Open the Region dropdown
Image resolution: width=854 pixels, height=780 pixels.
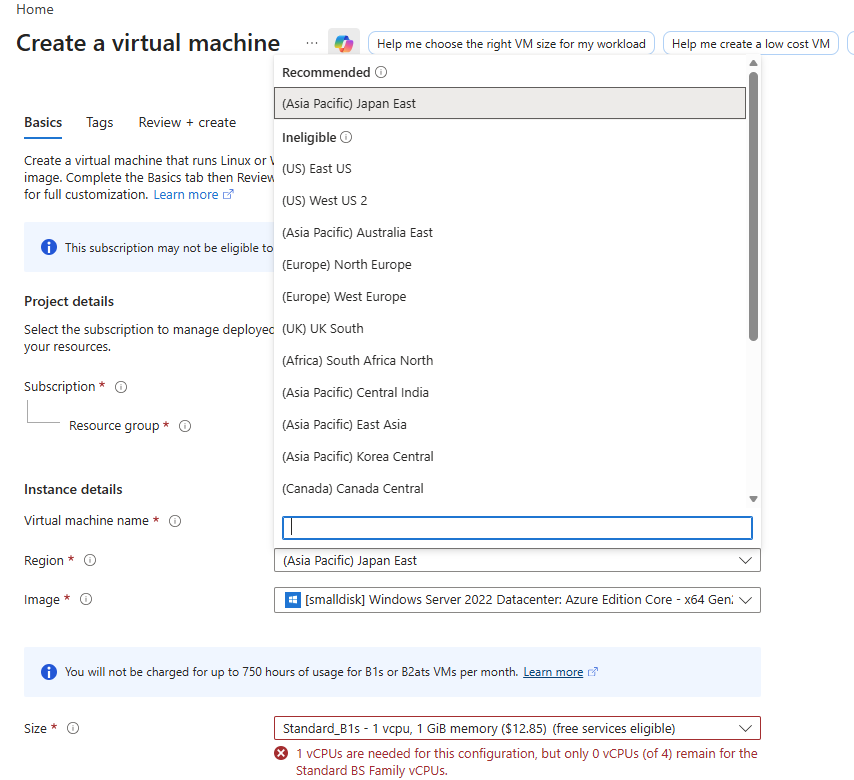pyautogui.click(x=517, y=560)
